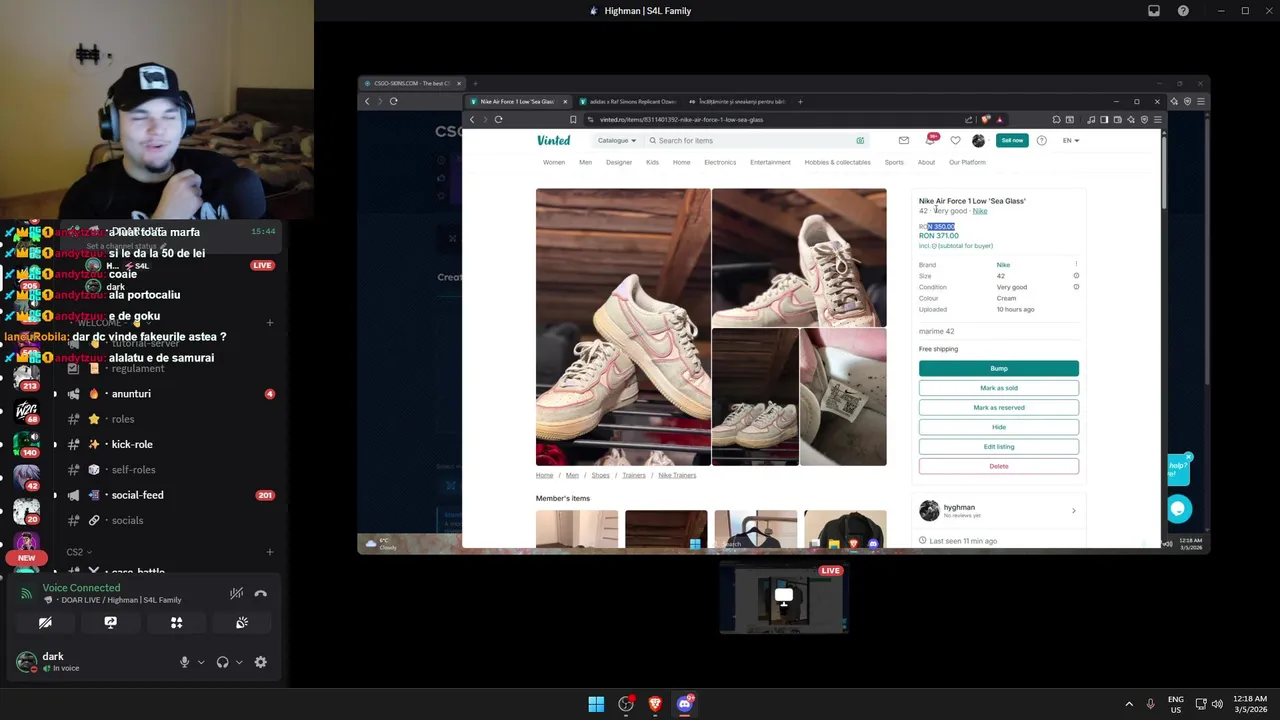Open the server with the 213 badge

(x=26, y=377)
